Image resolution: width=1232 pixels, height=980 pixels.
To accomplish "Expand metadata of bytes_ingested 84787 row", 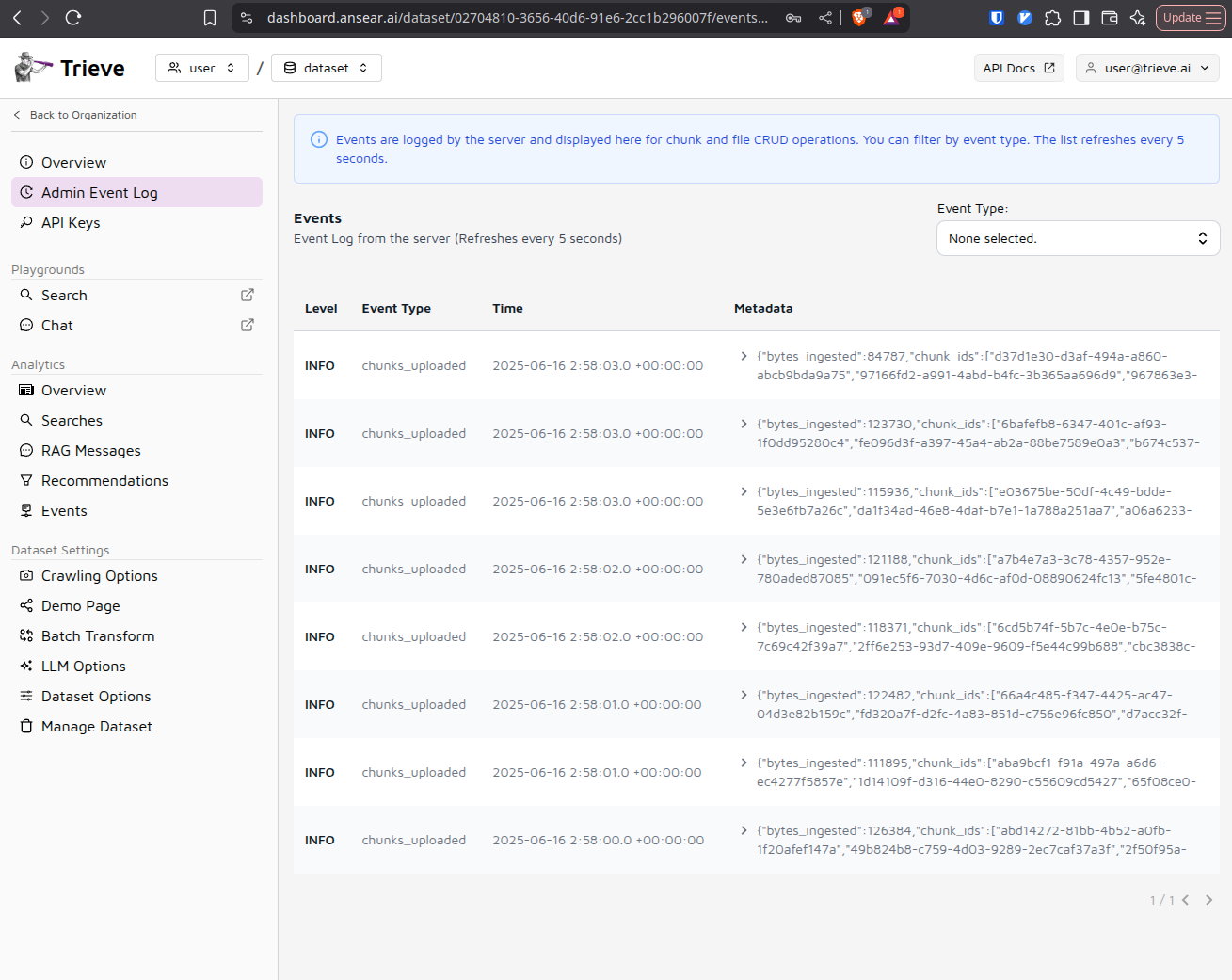I will click(744, 356).
